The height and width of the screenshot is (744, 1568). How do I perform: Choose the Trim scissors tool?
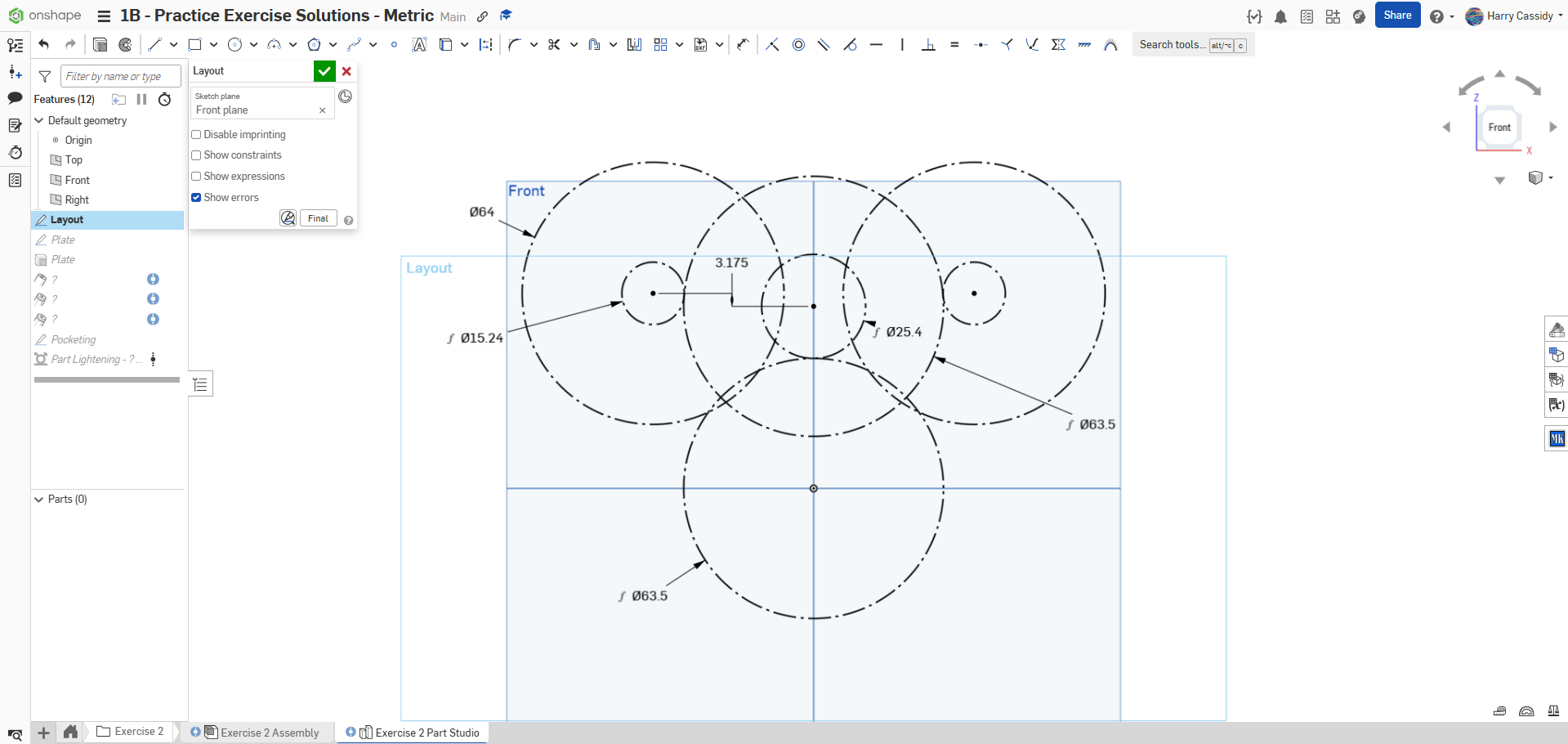(x=554, y=45)
